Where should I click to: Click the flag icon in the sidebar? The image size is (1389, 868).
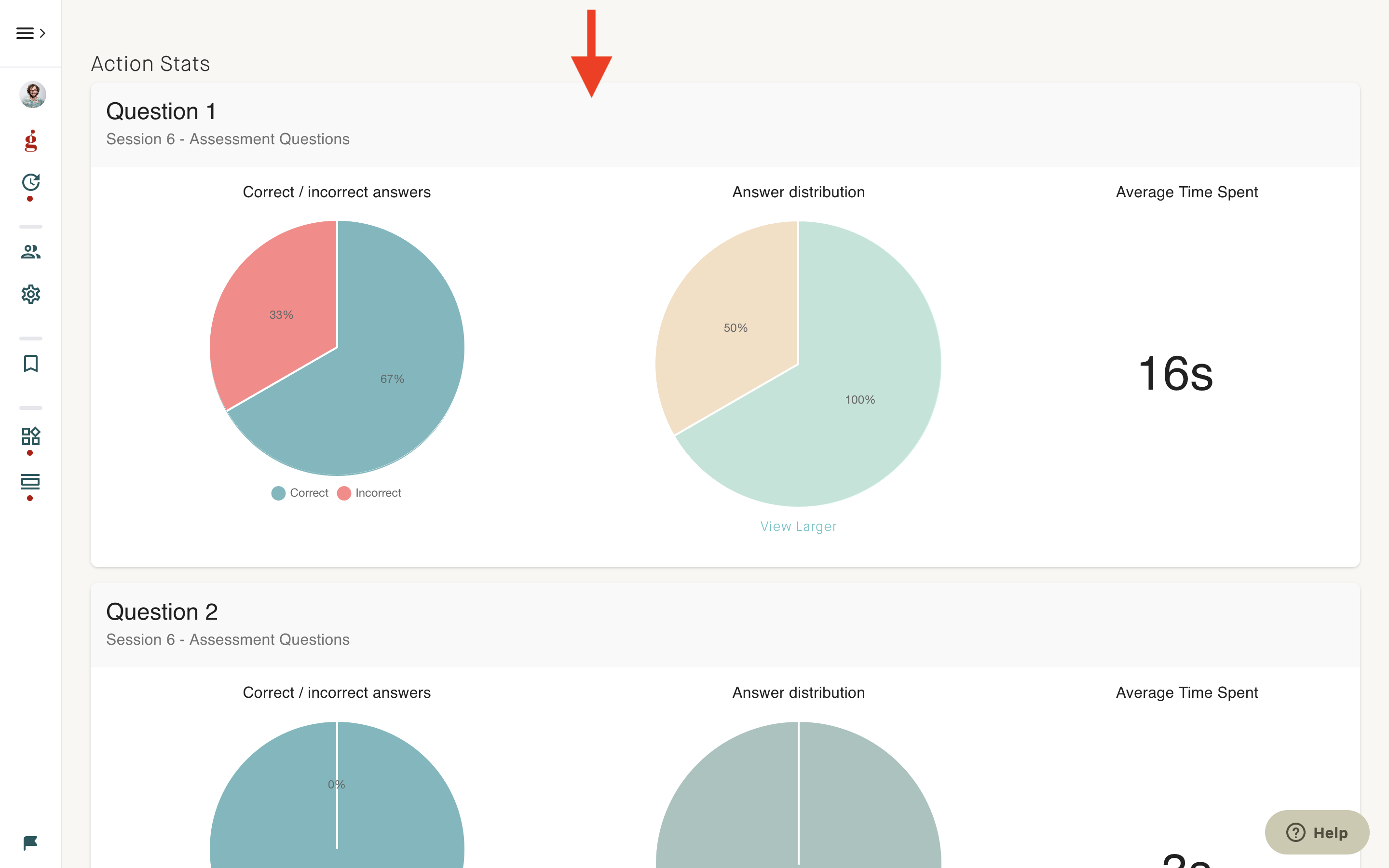click(30, 843)
